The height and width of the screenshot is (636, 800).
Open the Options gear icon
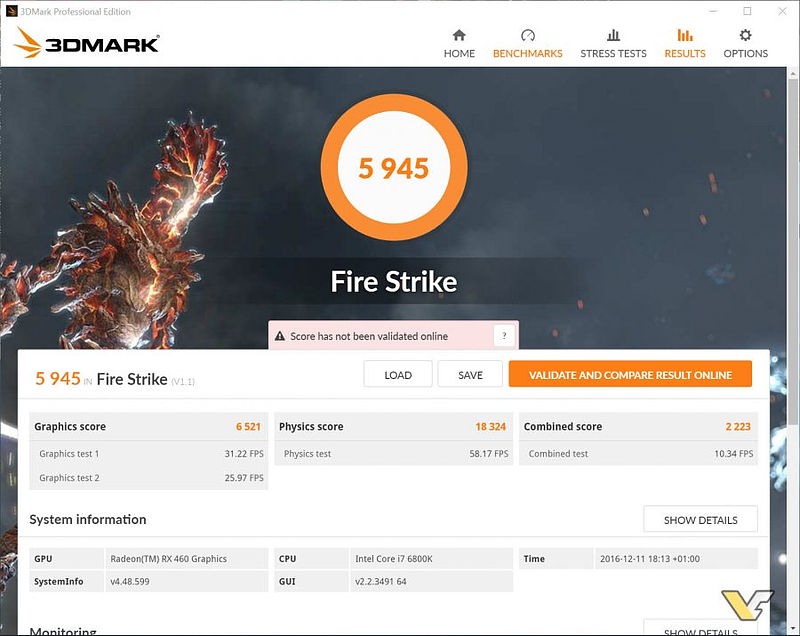[745, 35]
